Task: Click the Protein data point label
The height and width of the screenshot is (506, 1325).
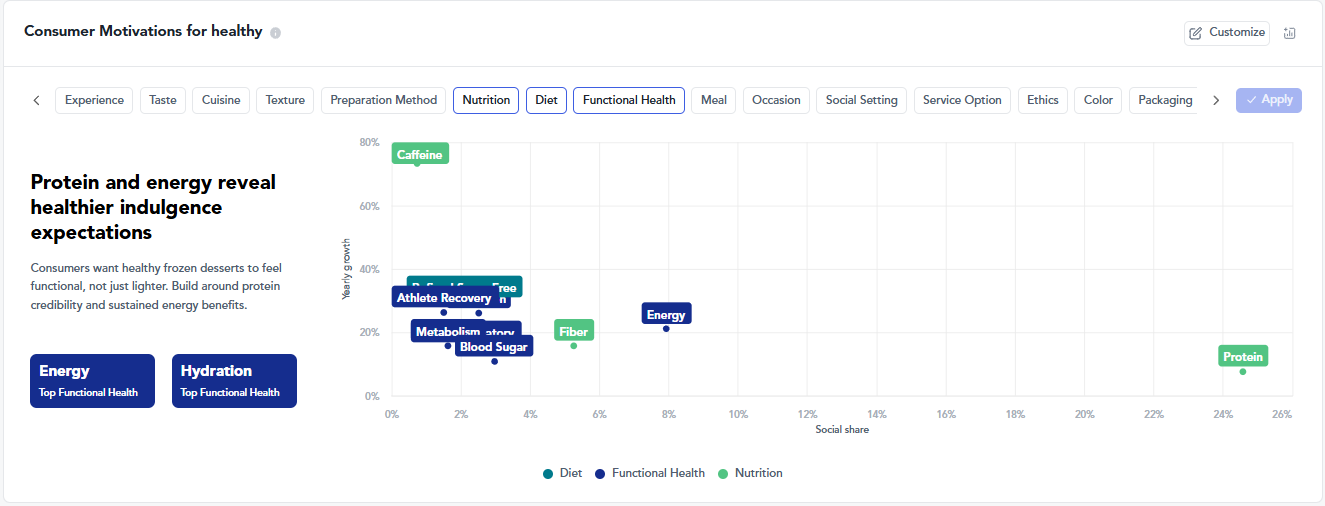Action: click(x=1243, y=356)
